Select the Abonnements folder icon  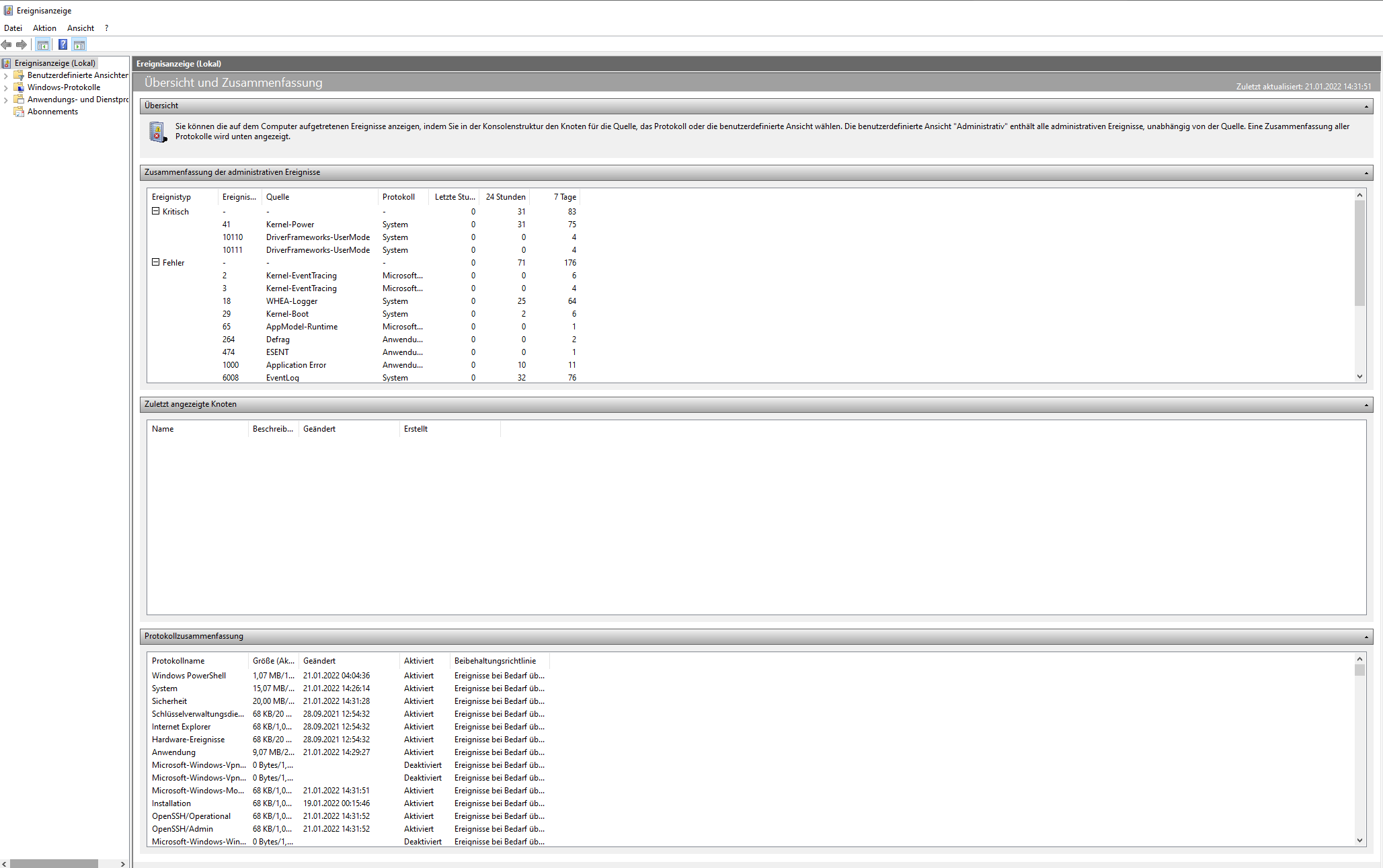pyautogui.click(x=19, y=112)
